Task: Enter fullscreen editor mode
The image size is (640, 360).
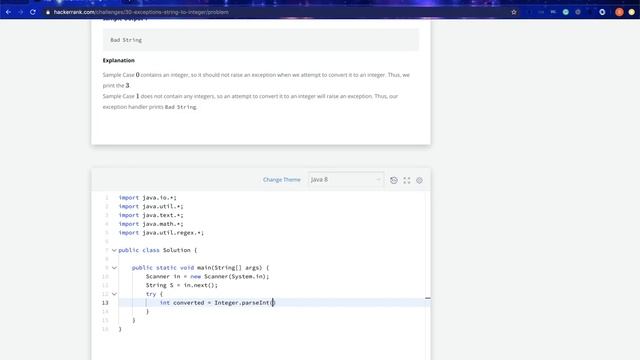Action: click(x=407, y=180)
